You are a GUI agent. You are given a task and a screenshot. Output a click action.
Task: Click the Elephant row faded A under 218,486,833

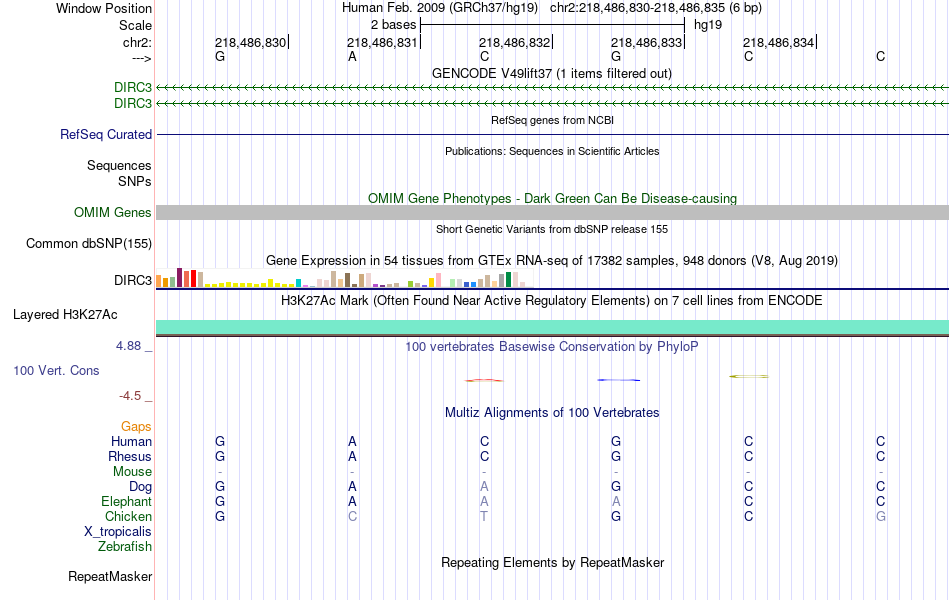616,501
